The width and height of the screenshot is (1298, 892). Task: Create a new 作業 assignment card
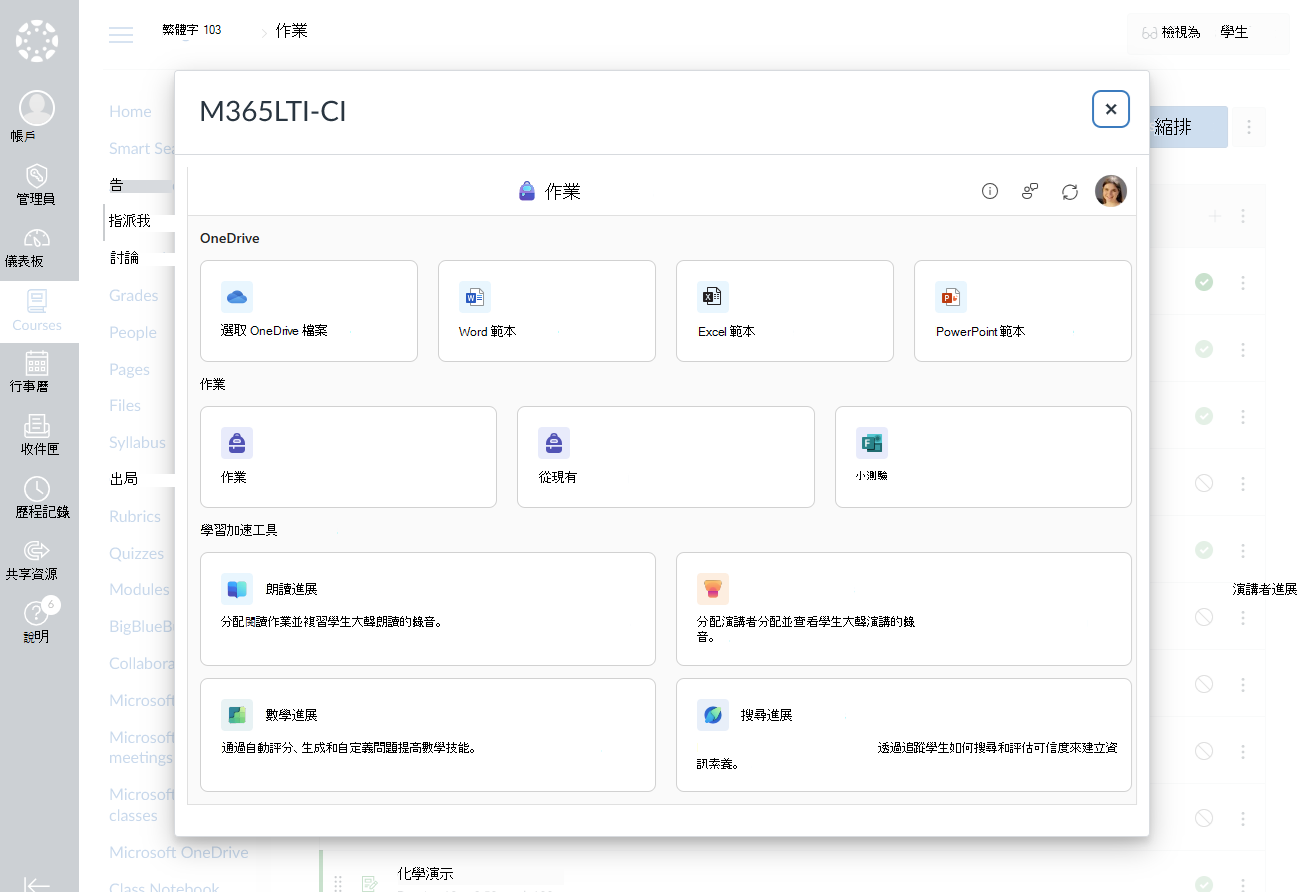tap(348, 457)
